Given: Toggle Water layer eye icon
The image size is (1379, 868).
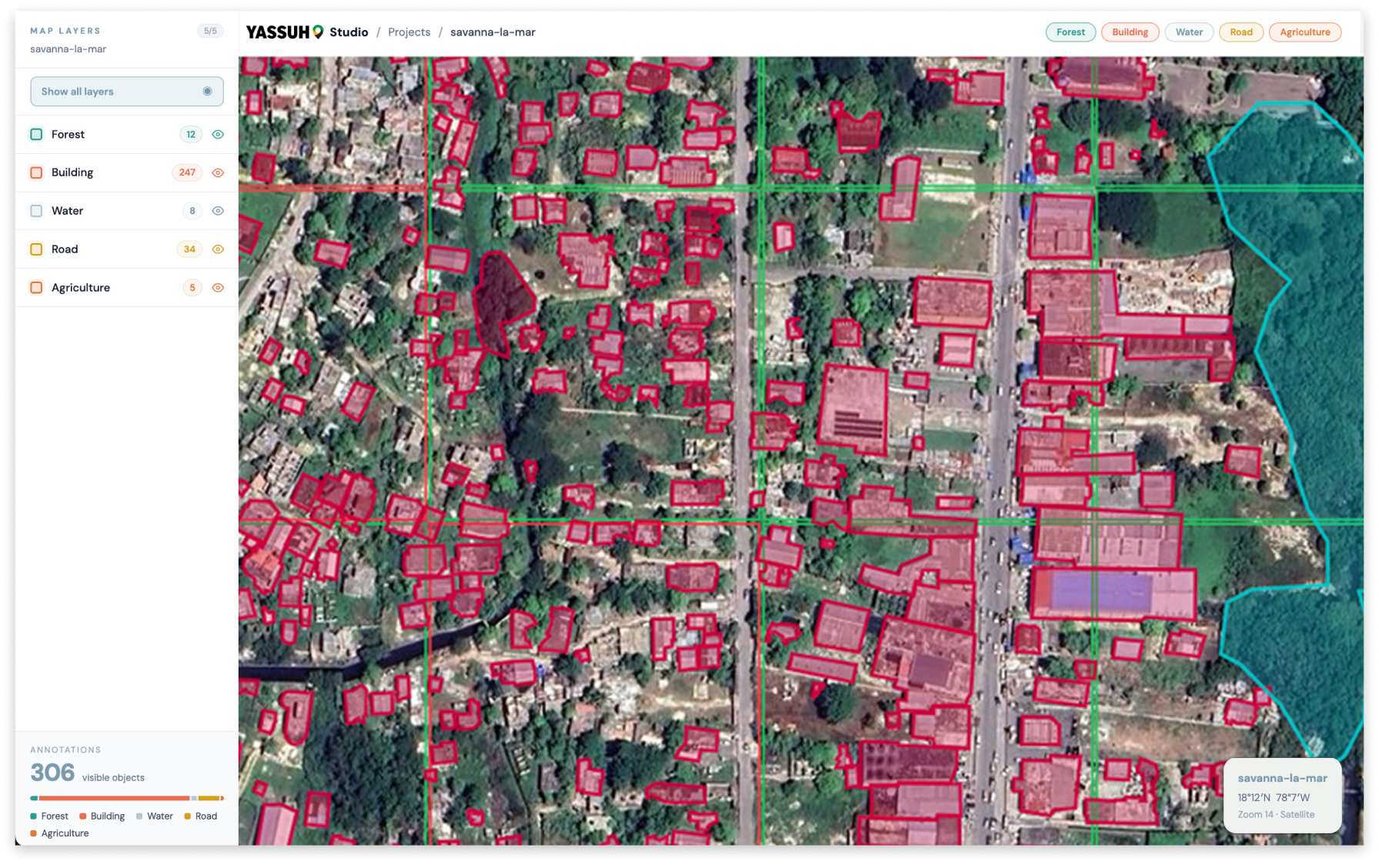Looking at the screenshot, I should (218, 211).
